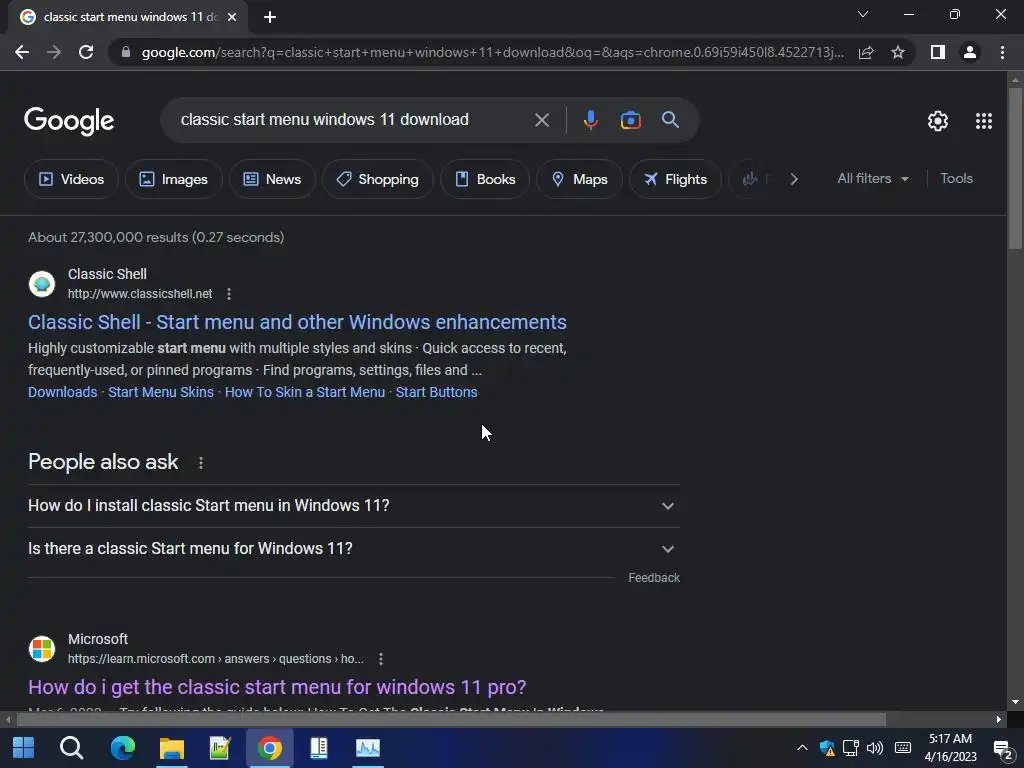Open a new browser tab
The height and width of the screenshot is (768, 1024).
(x=270, y=17)
